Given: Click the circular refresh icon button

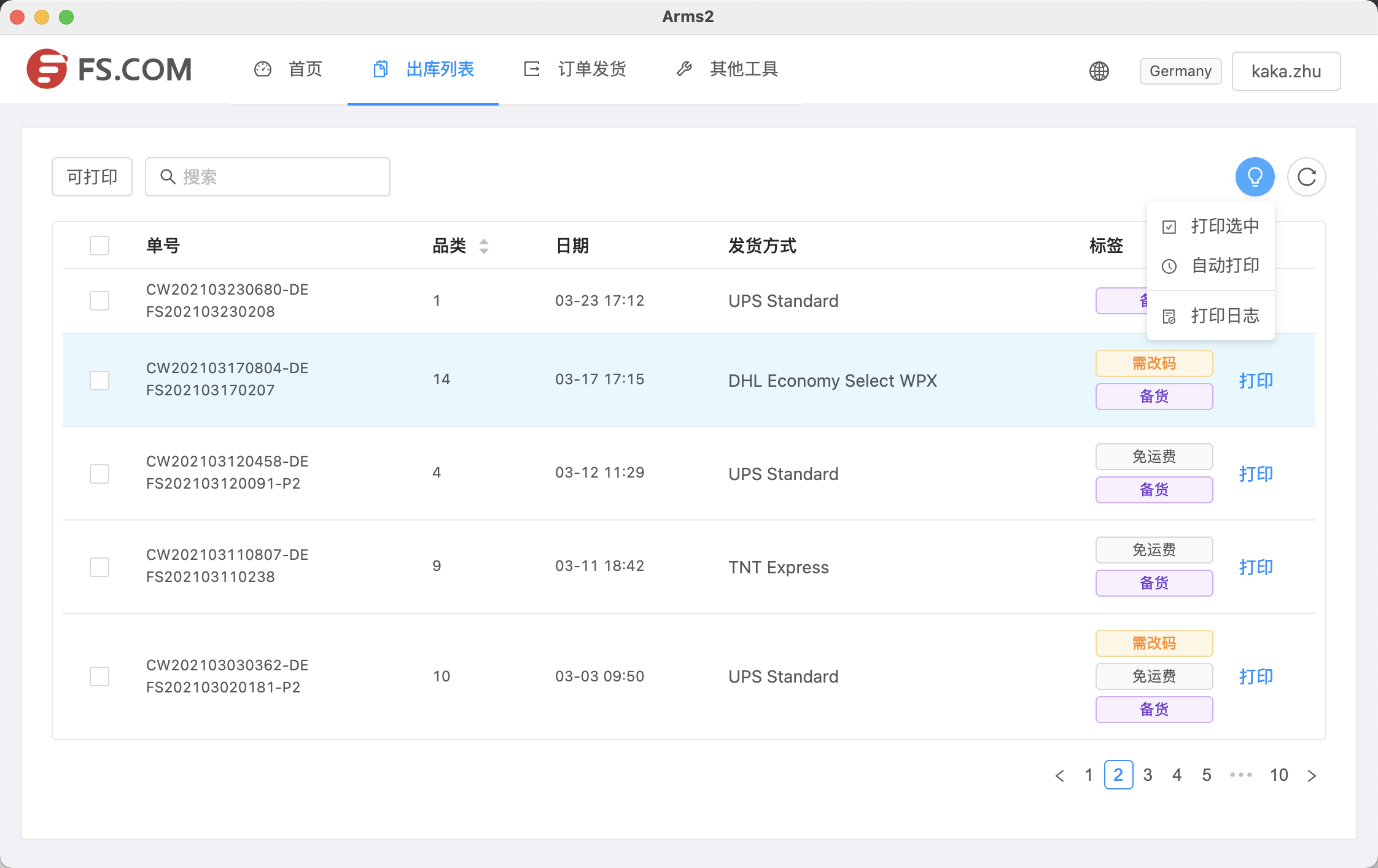Looking at the screenshot, I should pyautogui.click(x=1306, y=177).
